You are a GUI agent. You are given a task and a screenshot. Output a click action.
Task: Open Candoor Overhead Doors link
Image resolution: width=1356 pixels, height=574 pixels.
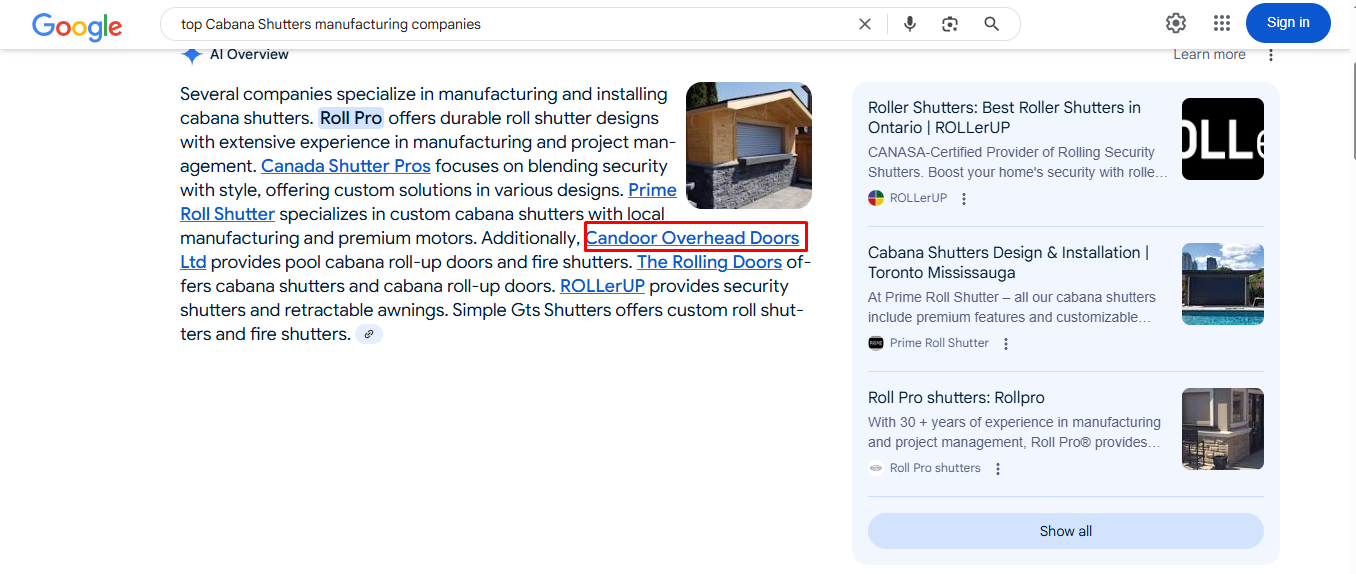tap(693, 238)
